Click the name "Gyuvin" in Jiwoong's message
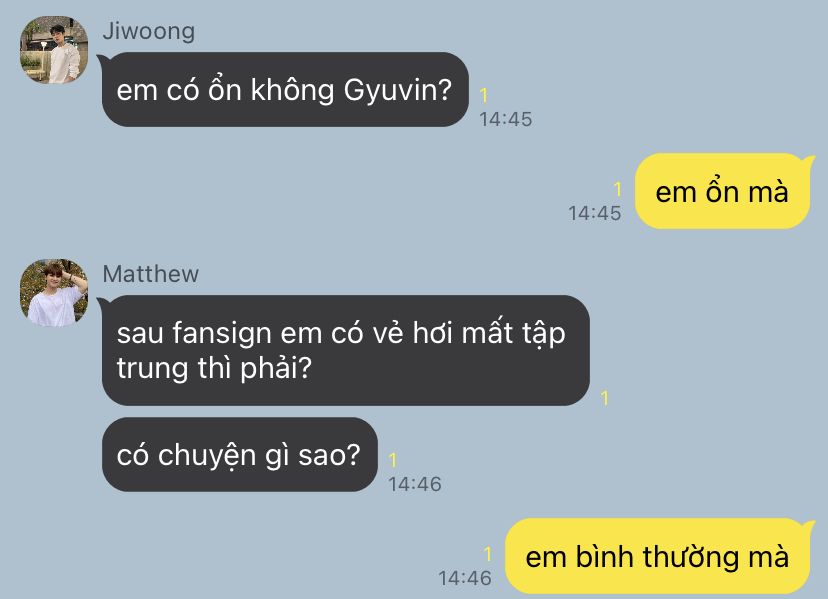 tap(398, 90)
